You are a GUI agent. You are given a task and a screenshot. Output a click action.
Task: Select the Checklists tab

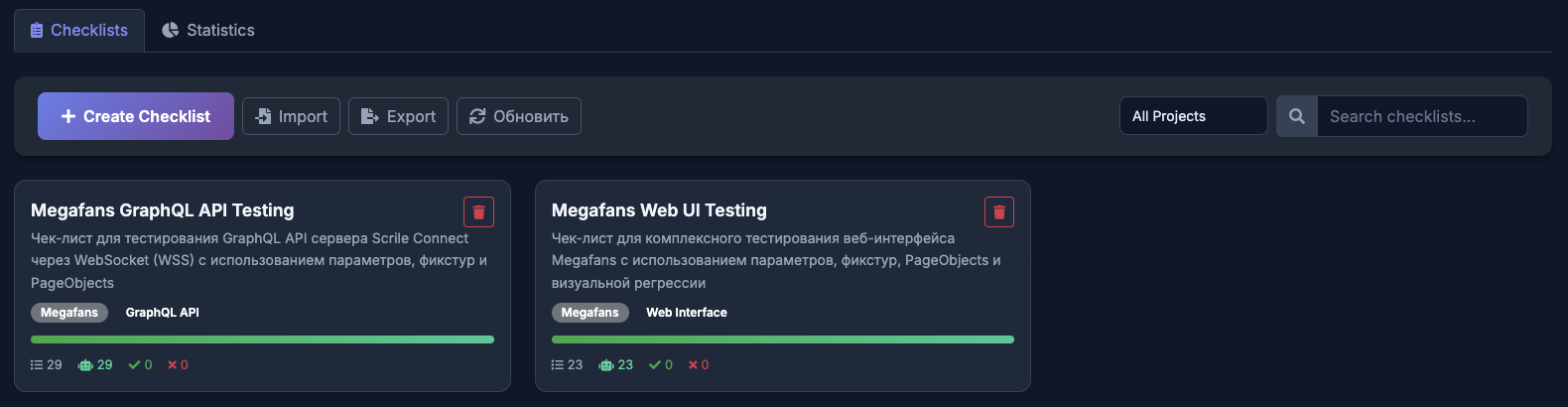pos(79,30)
